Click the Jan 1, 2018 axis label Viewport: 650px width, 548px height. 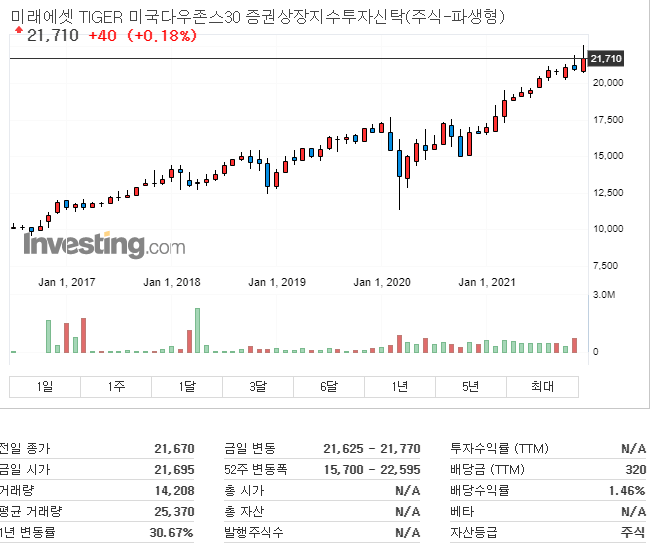tap(172, 282)
